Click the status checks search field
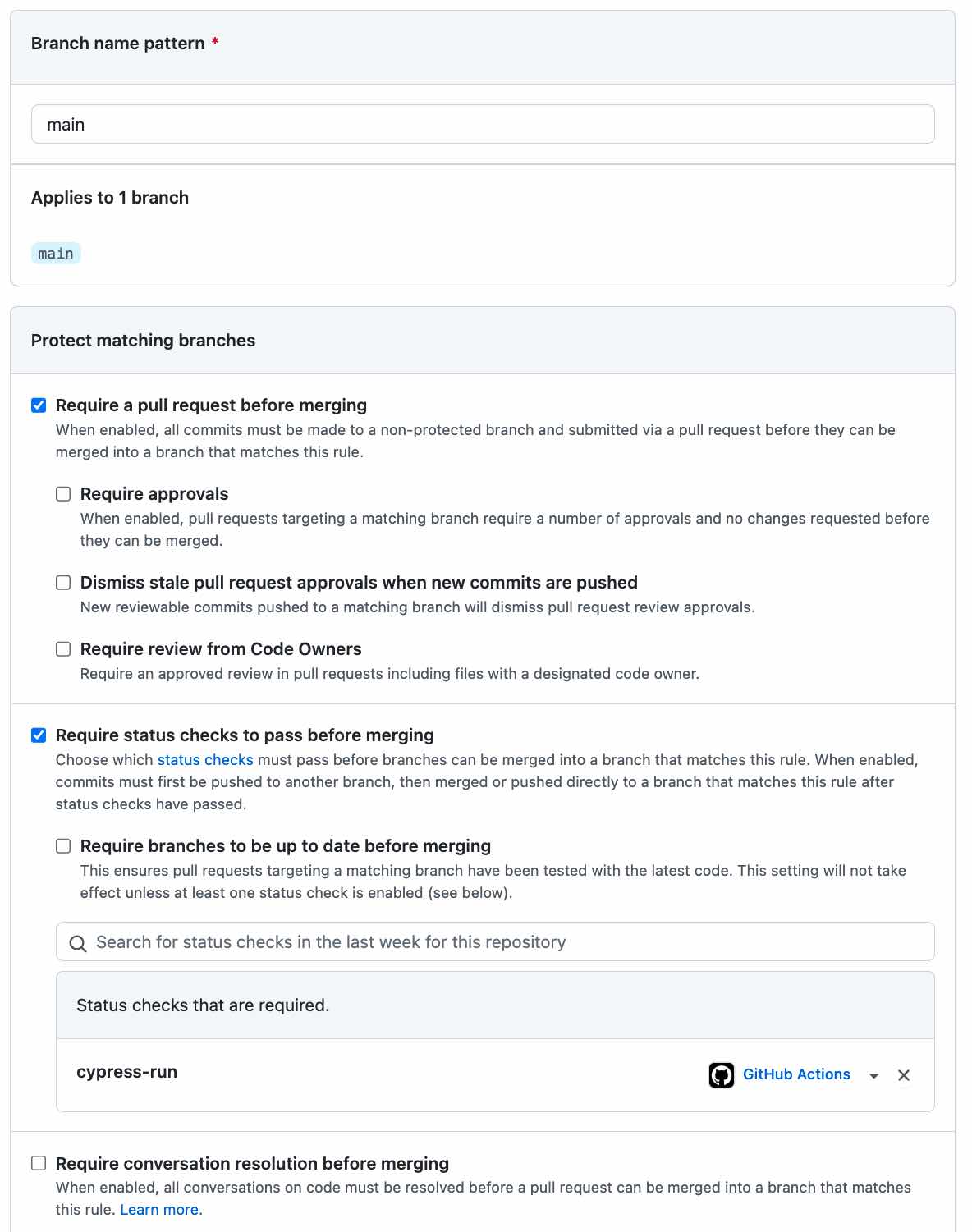 pos(495,941)
